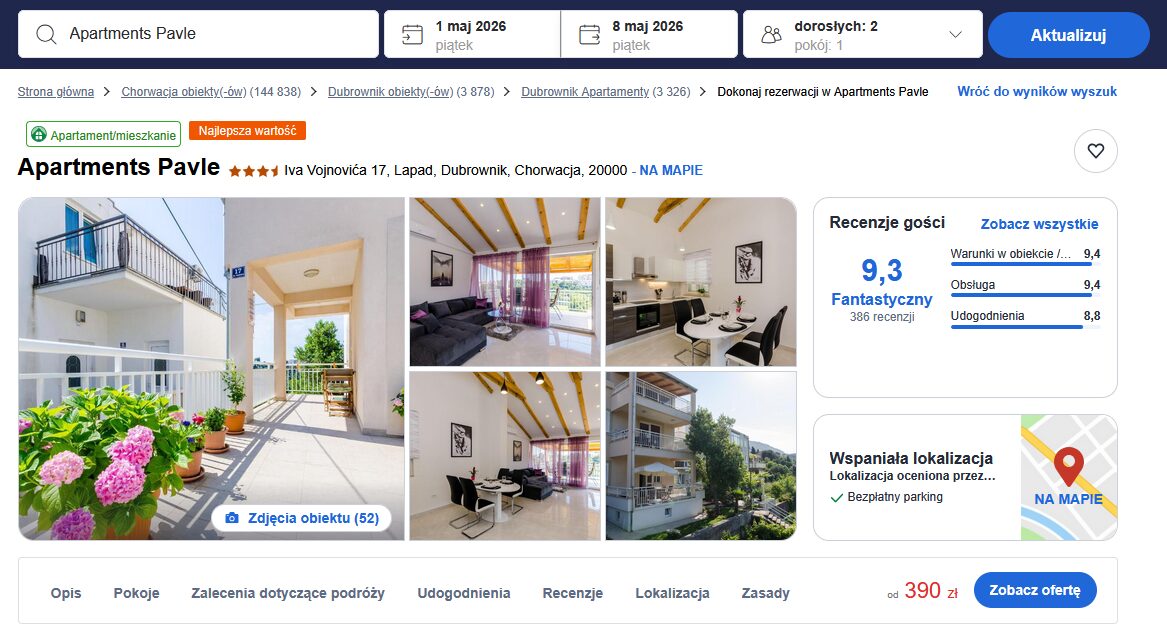Open the Recenzje tab
Viewport: 1167px width, 640px height.
click(572, 593)
